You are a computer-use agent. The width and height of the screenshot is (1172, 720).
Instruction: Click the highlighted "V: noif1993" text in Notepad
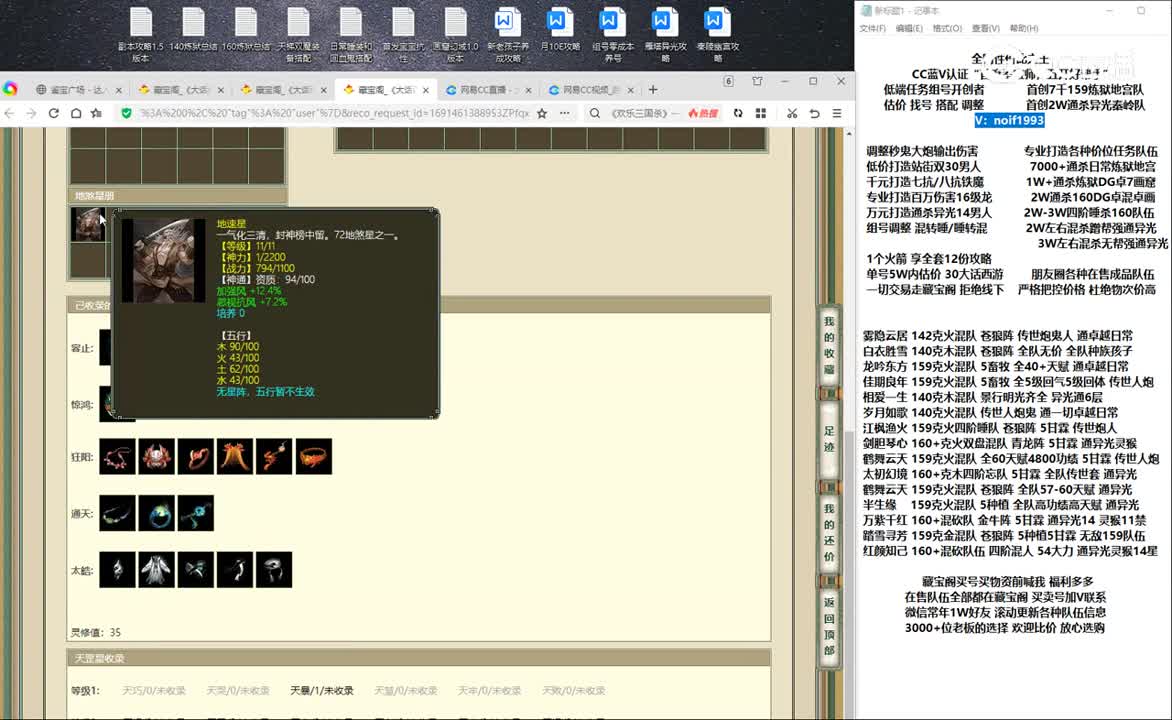[1009, 120]
